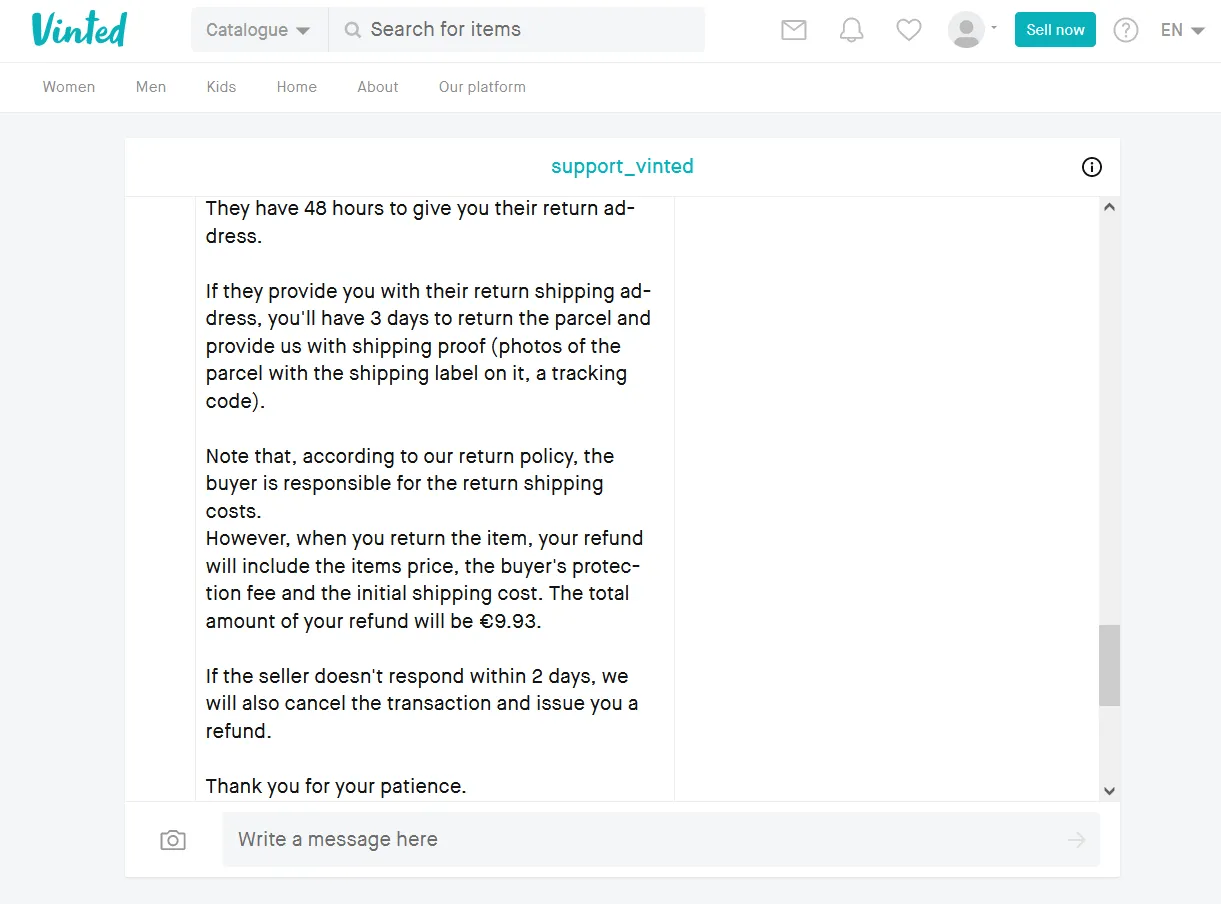Image resolution: width=1221 pixels, height=904 pixels.
Task: Show conversation info icon
Action: click(x=1092, y=167)
